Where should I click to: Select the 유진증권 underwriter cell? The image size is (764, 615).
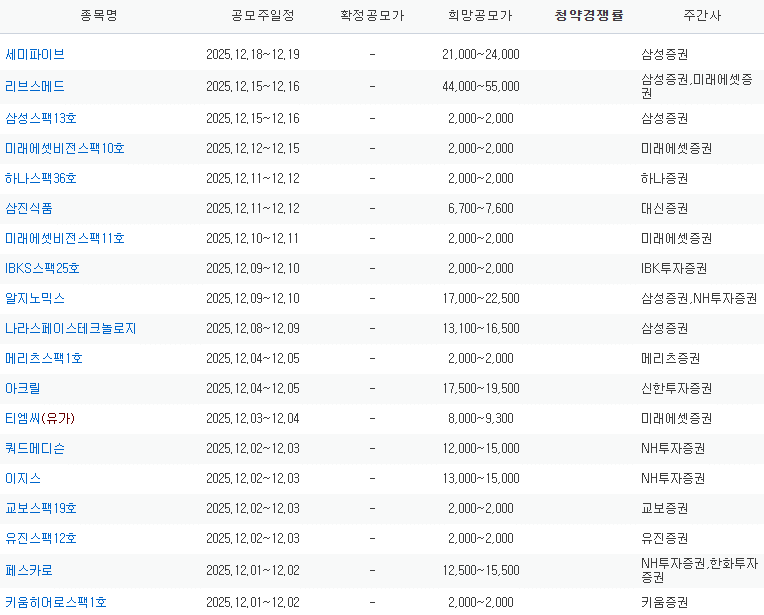click(x=665, y=538)
